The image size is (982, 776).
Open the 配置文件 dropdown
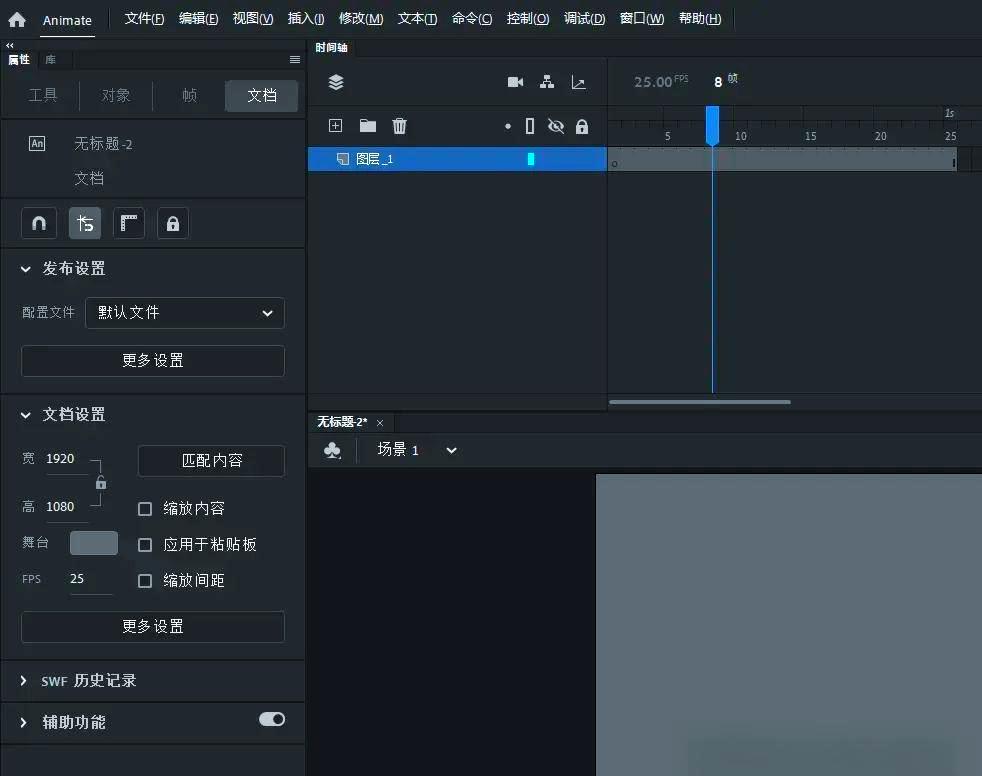tap(184, 313)
